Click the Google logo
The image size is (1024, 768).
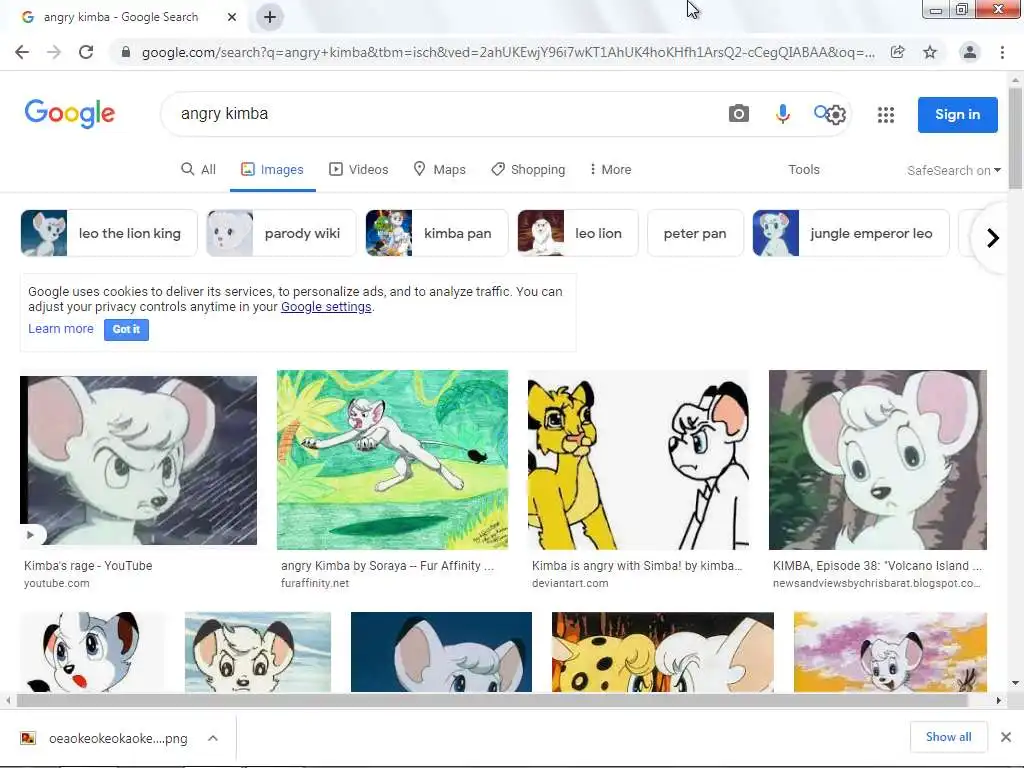pyautogui.click(x=70, y=114)
